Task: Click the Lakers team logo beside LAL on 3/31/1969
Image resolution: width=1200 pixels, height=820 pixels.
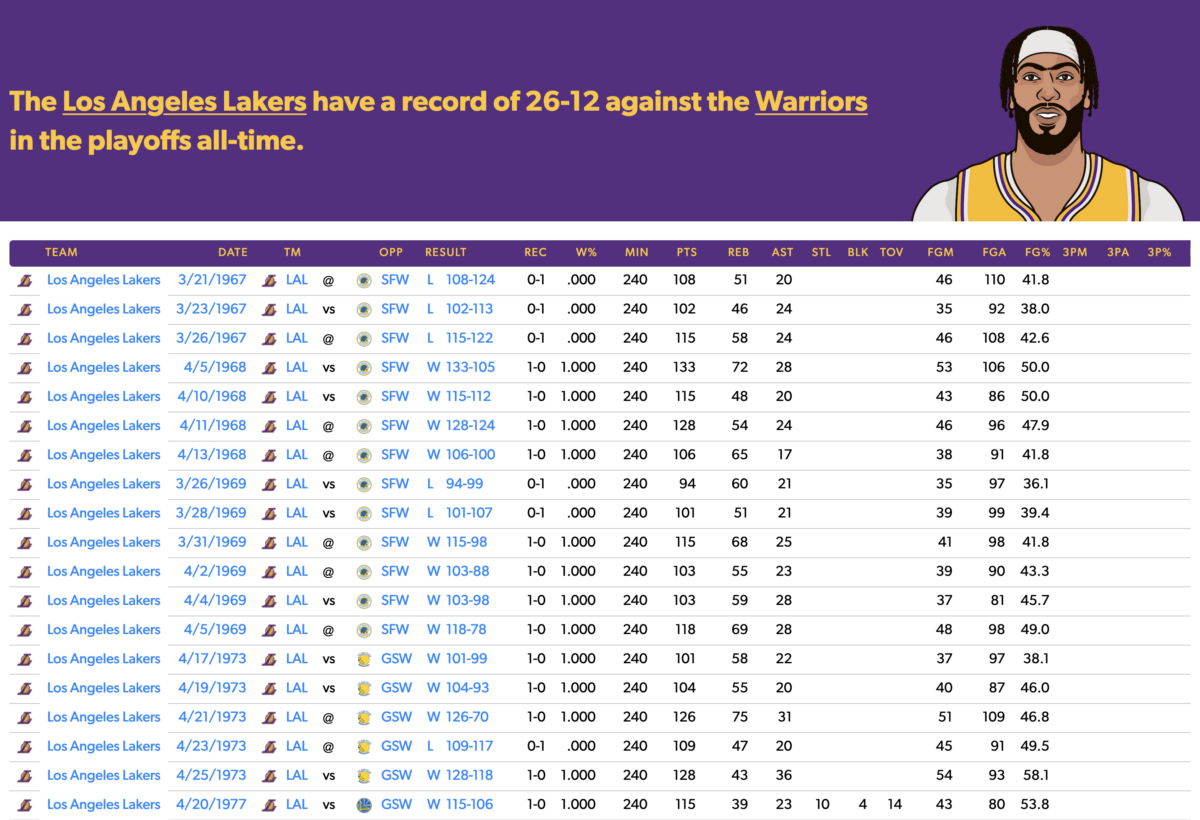Action: tap(269, 542)
